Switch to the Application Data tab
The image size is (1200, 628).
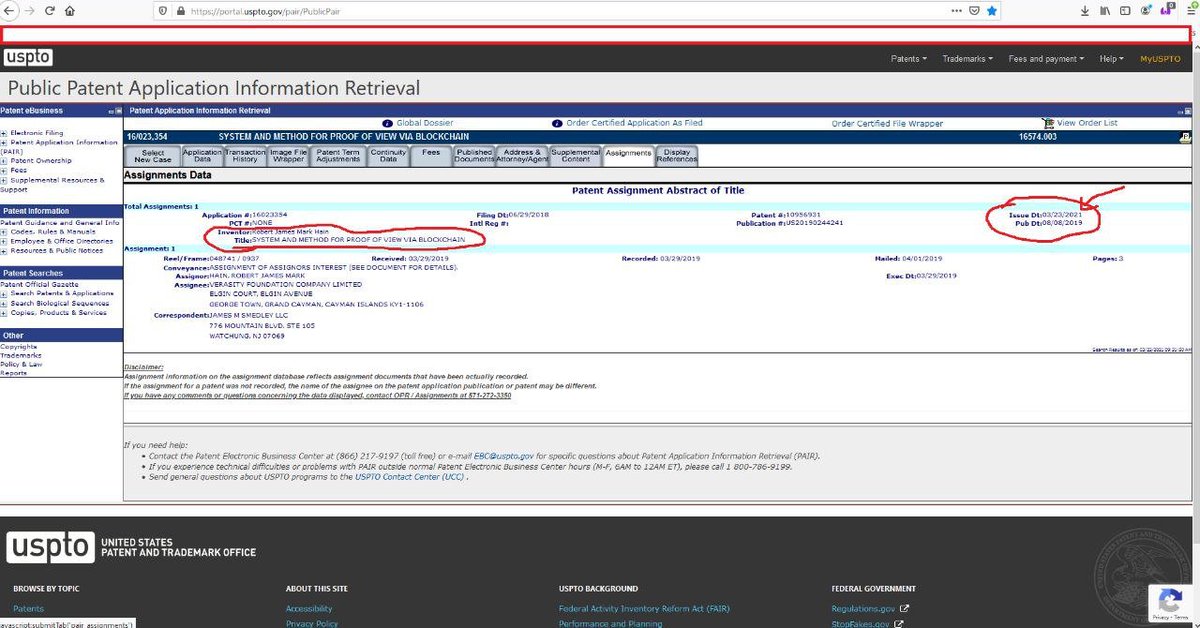coord(202,156)
